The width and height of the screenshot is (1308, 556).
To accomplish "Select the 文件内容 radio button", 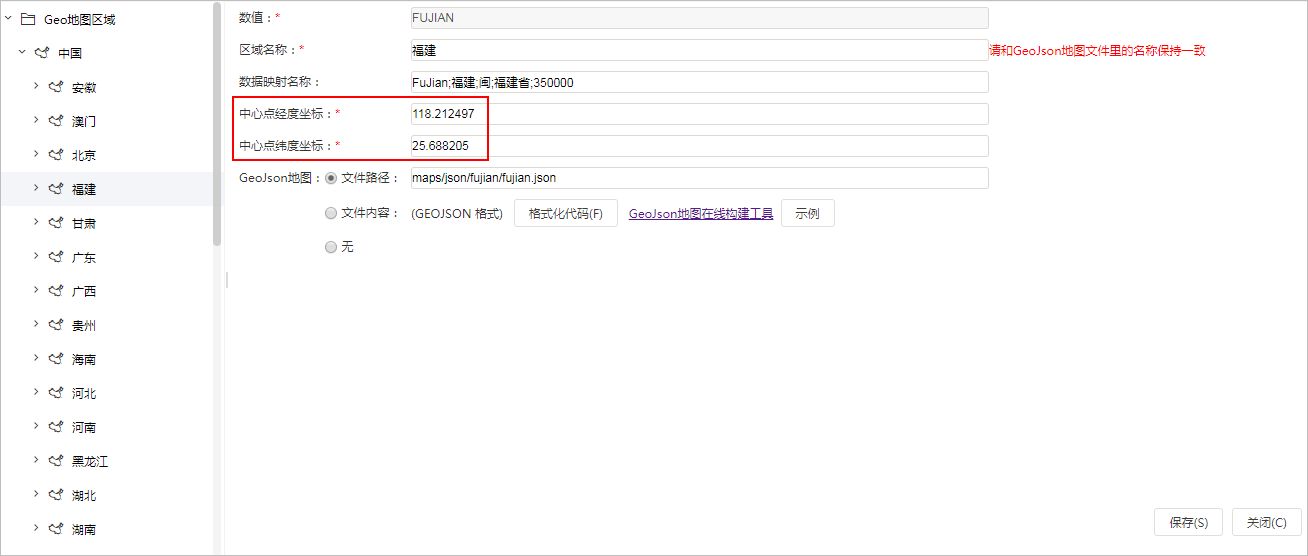I will click(x=331, y=213).
